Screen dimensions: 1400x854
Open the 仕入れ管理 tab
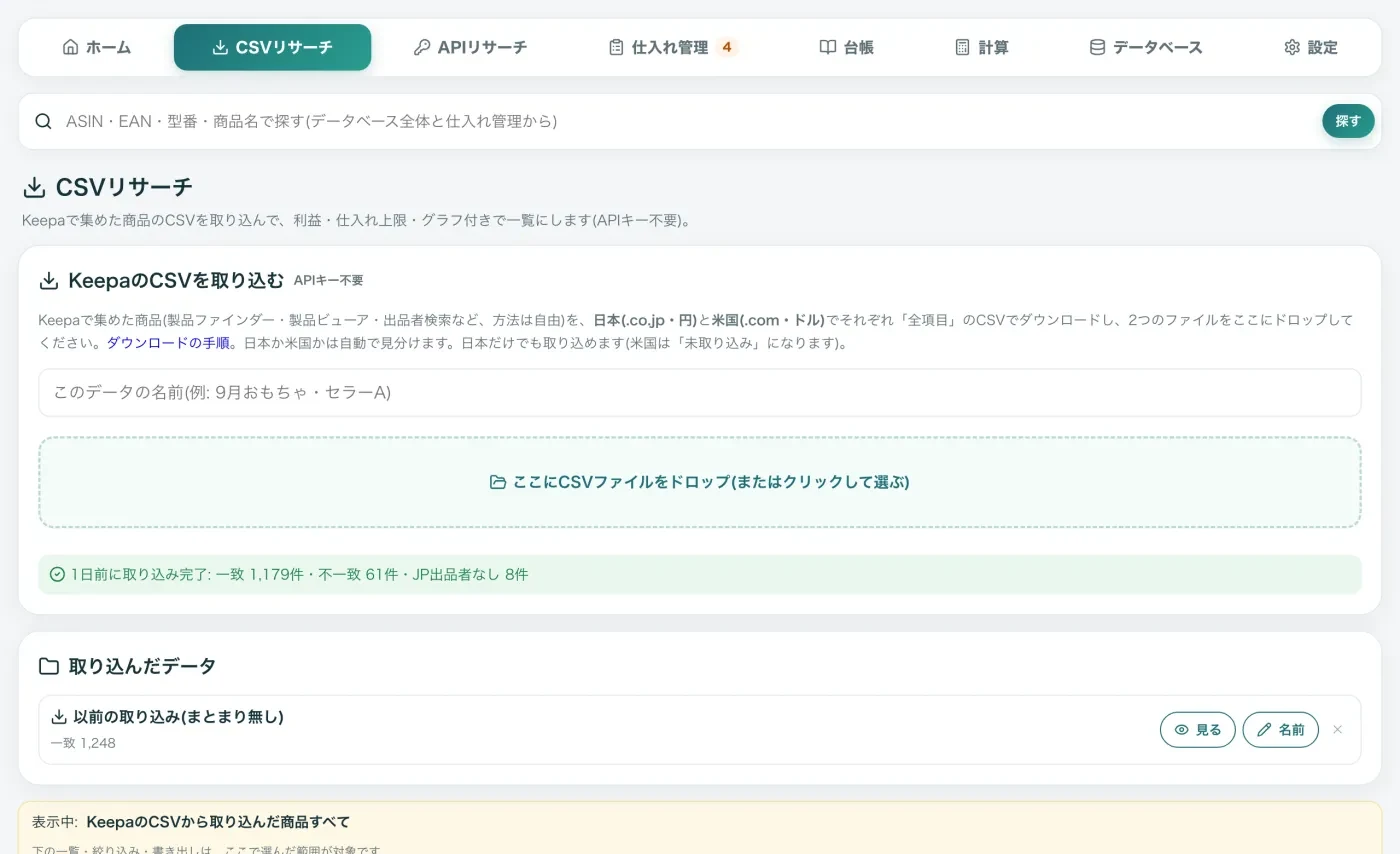tap(673, 47)
